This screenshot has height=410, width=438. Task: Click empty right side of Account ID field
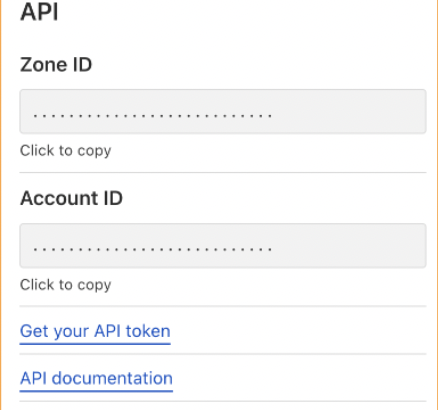coord(350,245)
